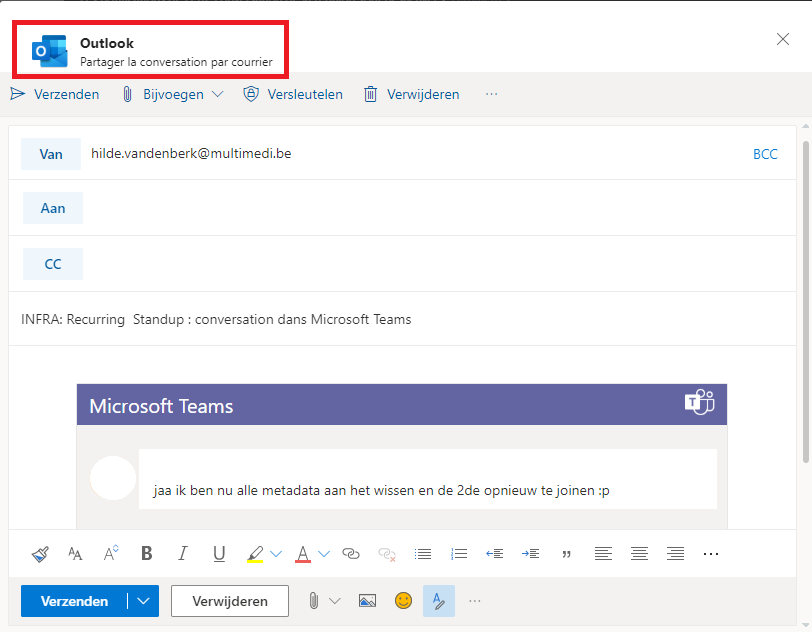Insert quote formatting icon

pyautogui.click(x=567, y=554)
